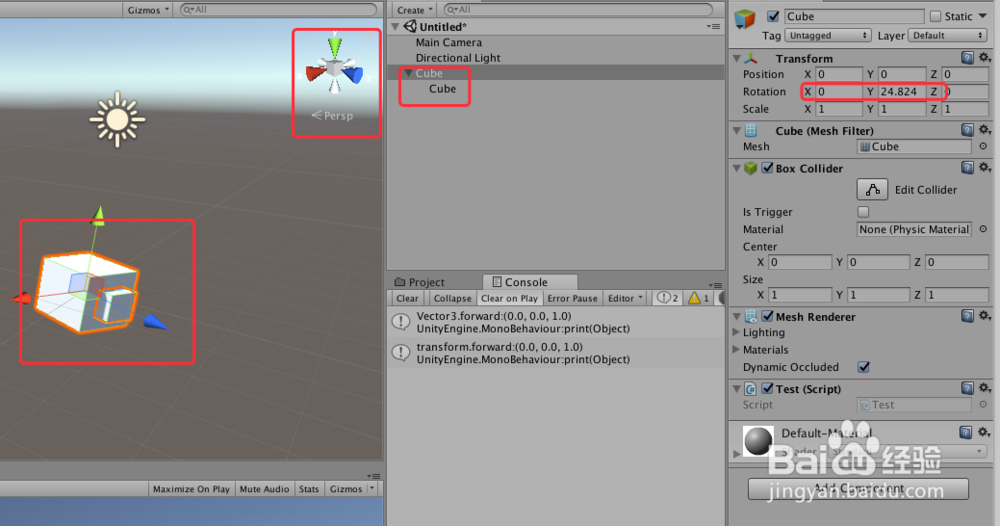
Task: Click the Directional Light sun icon in scene
Action: [117, 119]
